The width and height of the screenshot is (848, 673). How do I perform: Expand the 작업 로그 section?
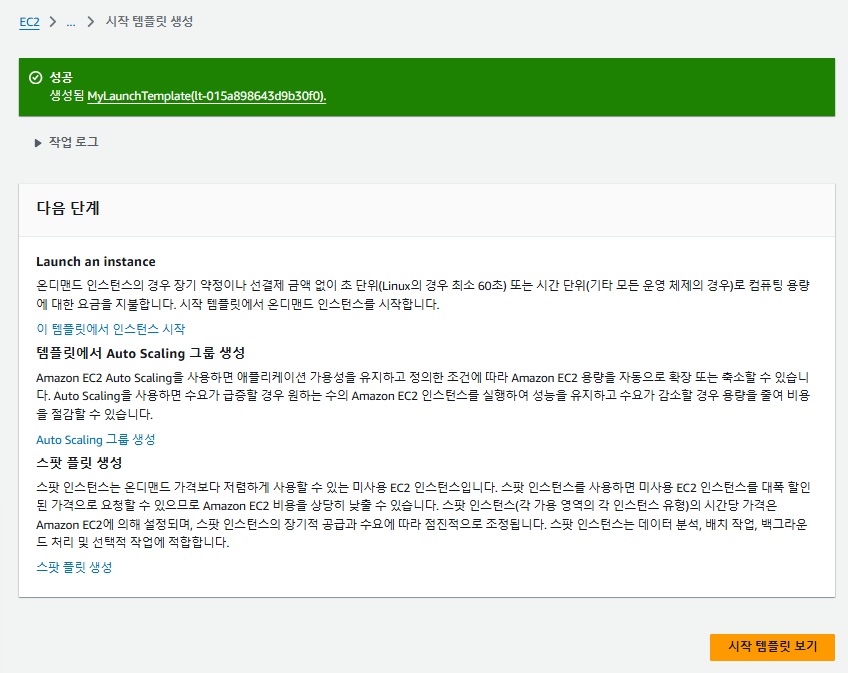67,142
